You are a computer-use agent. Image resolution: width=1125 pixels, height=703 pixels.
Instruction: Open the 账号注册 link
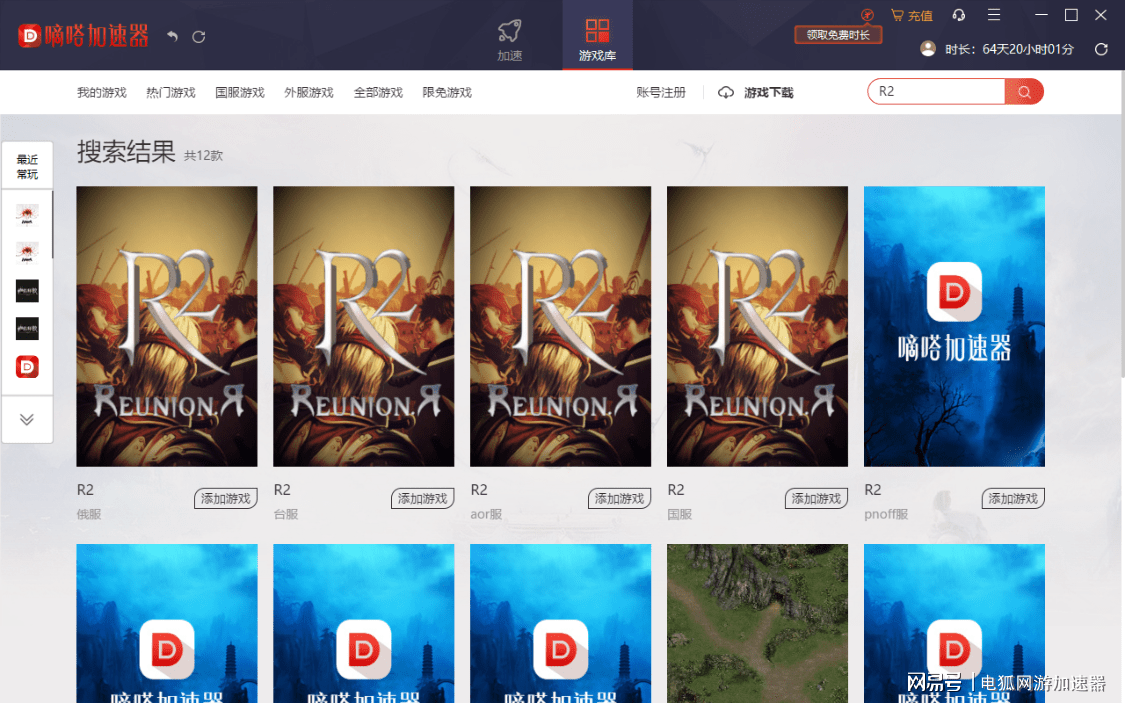pos(661,93)
